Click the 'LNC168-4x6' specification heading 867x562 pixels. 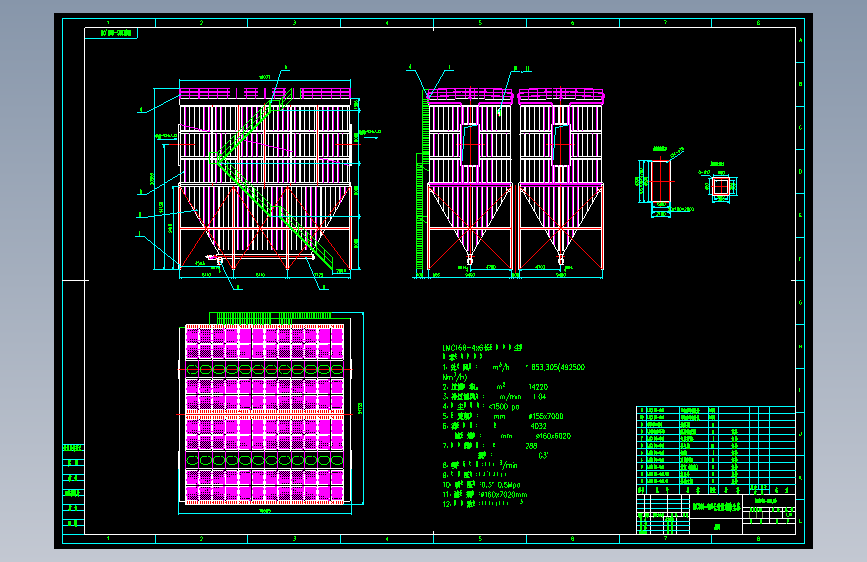pyautogui.click(x=482, y=348)
